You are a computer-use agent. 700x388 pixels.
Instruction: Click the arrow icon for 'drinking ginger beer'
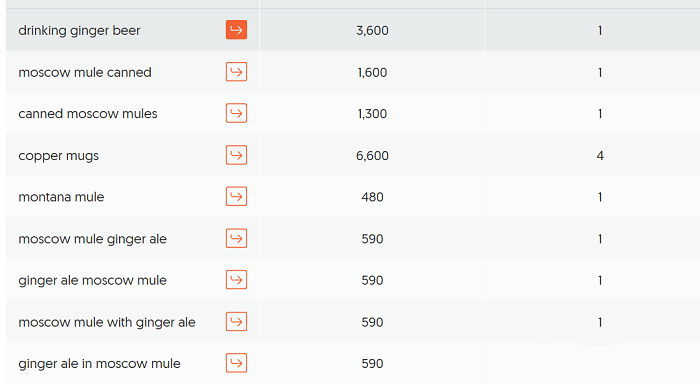click(236, 30)
